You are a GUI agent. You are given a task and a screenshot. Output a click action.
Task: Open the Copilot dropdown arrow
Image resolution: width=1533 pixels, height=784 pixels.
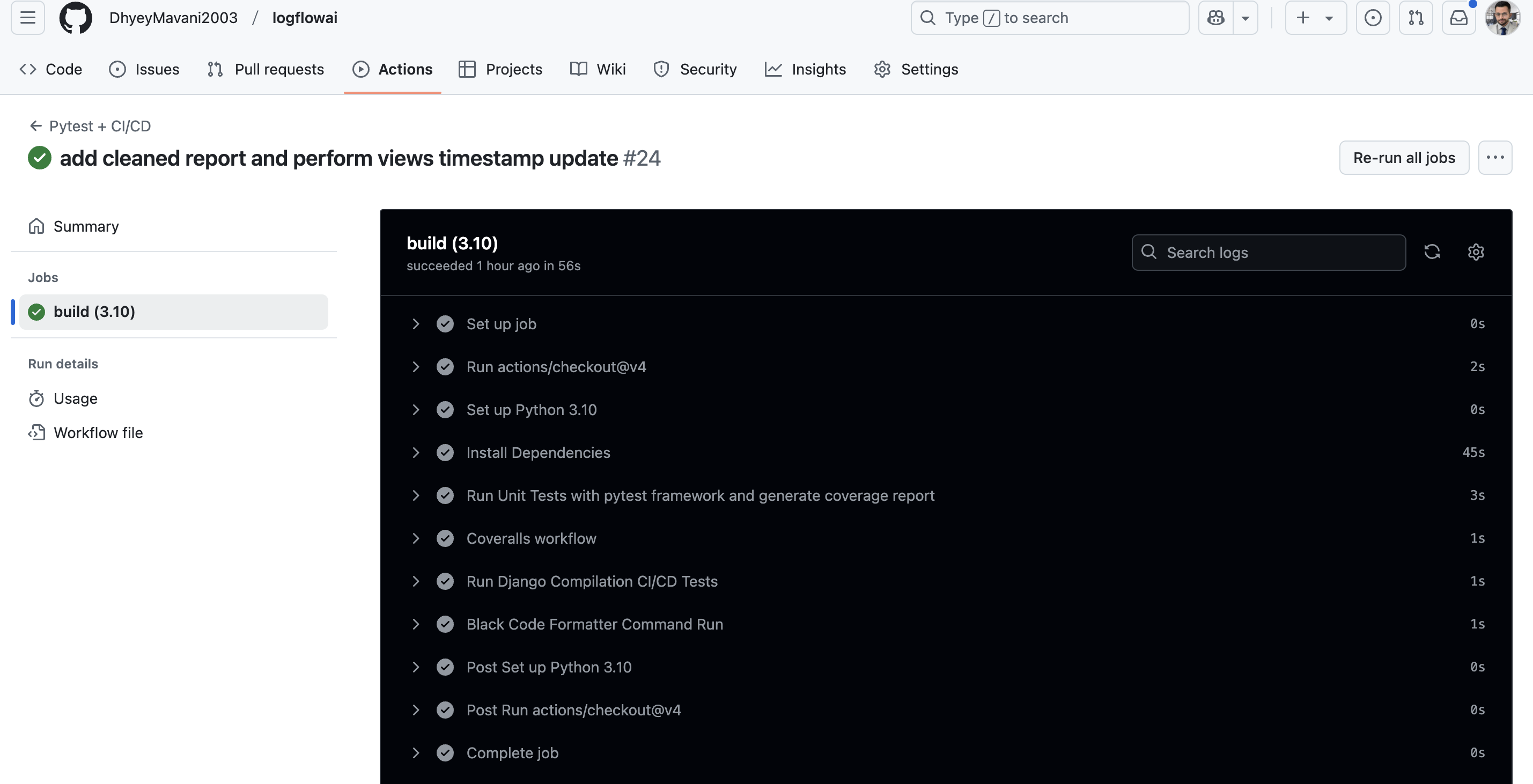pos(1245,18)
